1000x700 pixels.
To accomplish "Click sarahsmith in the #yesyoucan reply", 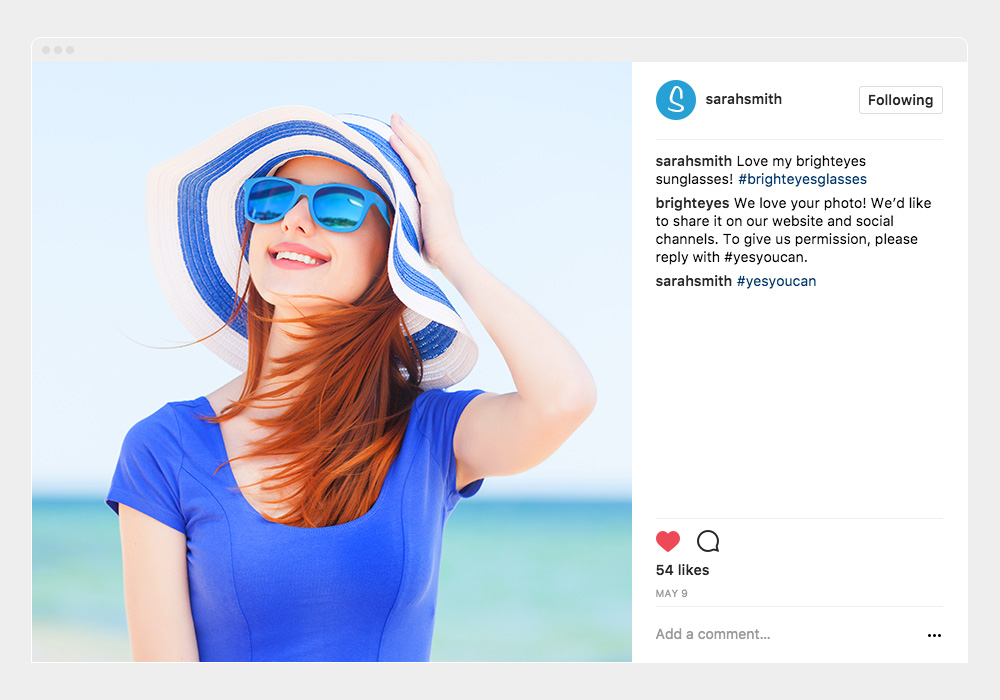I will pyautogui.click(x=693, y=281).
